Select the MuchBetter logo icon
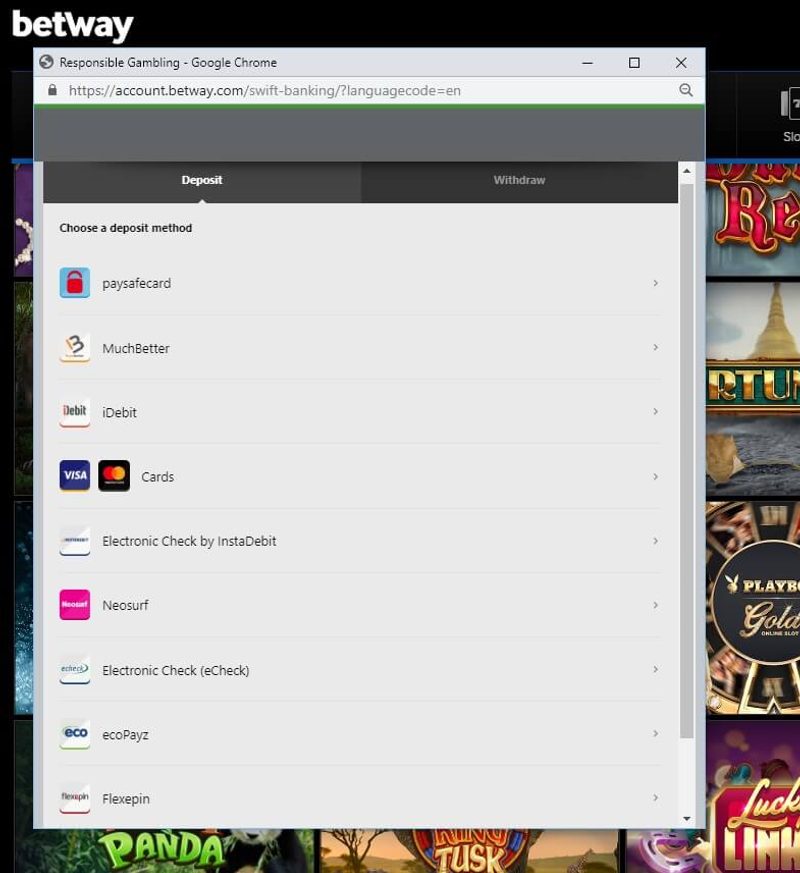 (75, 348)
